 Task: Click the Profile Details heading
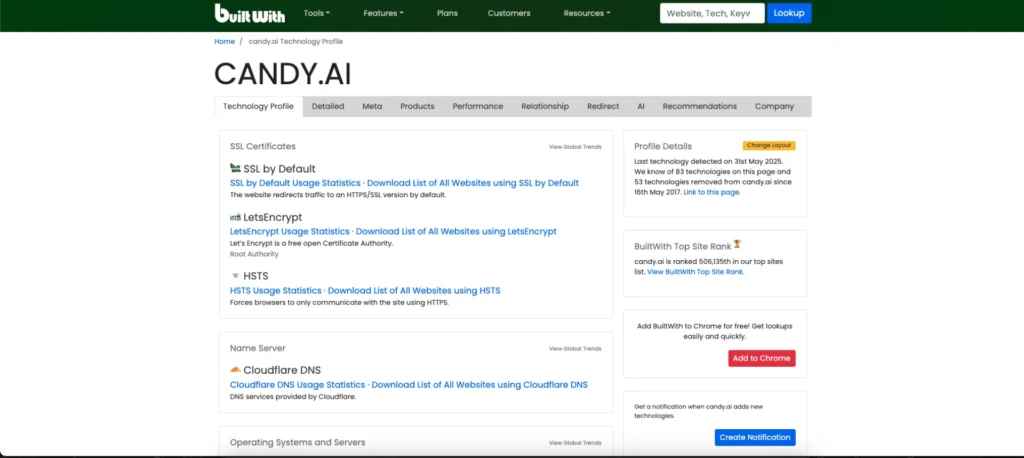(663, 146)
